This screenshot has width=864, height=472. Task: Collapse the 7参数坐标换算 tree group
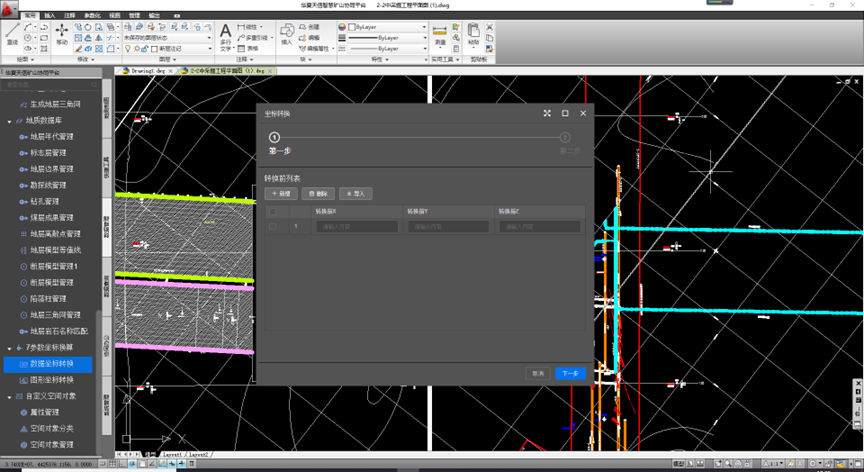(x=9, y=348)
